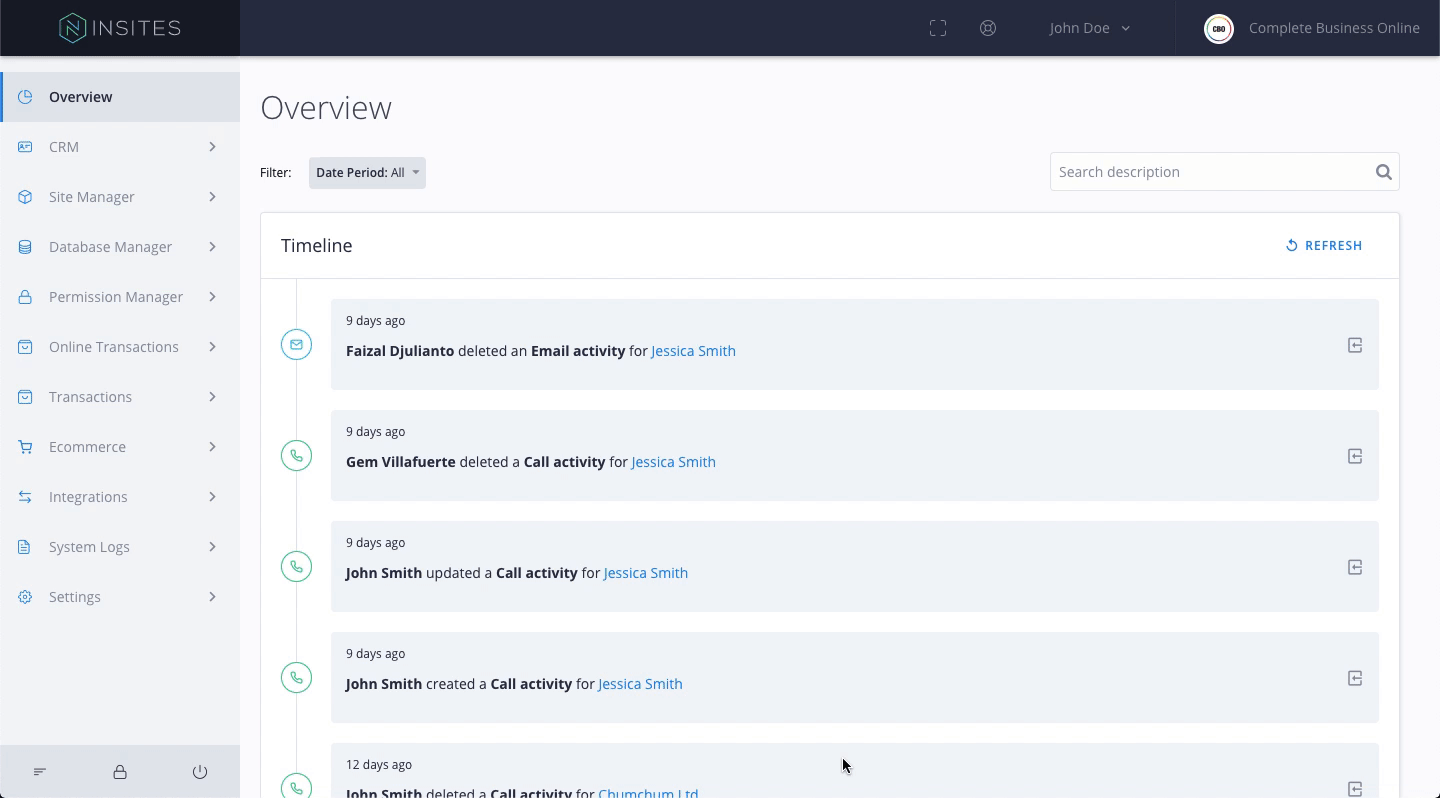Click the lock icon in sidebar footer
Image resolution: width=1440 pixels, height=798 pixels.
pos(120,772)
